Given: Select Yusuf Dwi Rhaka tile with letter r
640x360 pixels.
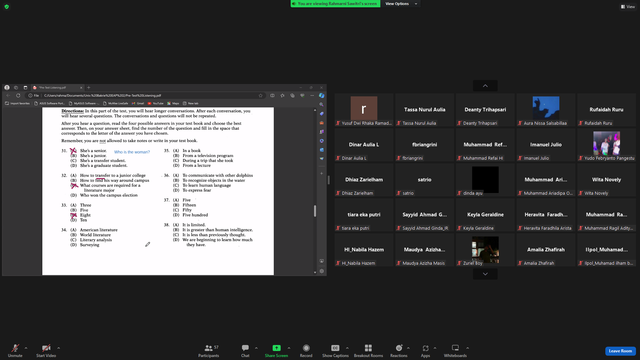Looking at the screenshot, I should (364, 110).
